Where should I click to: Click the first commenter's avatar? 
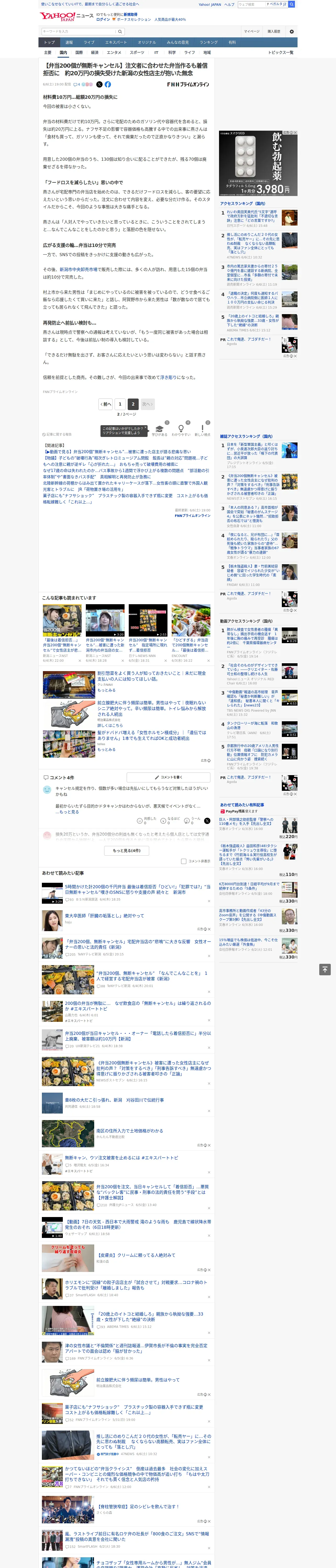point(47,789)
